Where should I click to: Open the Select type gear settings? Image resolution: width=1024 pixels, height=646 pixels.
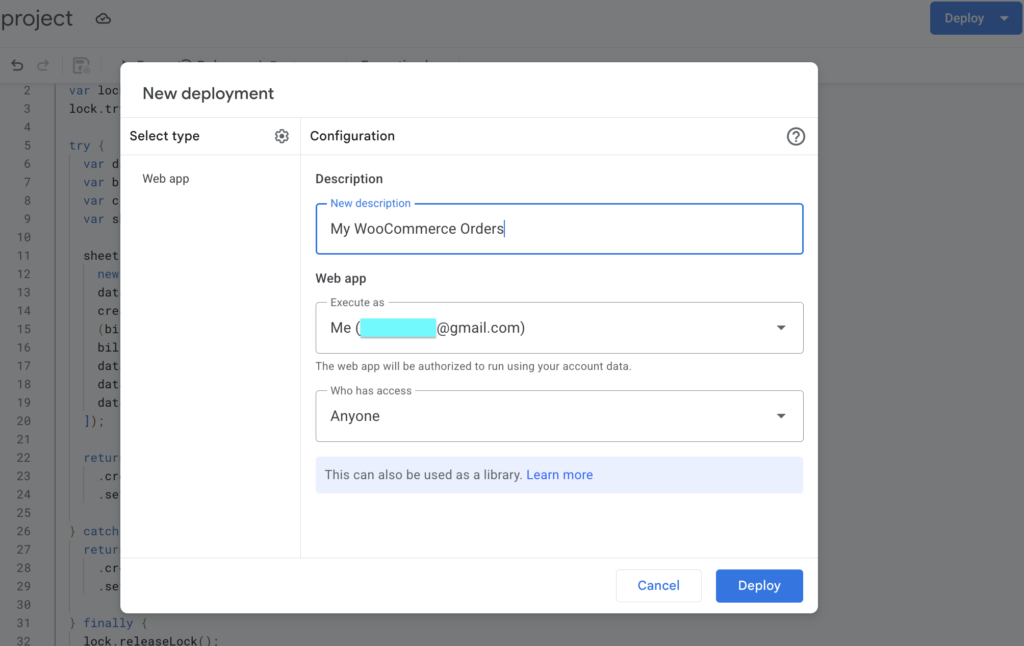click(281, 136)
